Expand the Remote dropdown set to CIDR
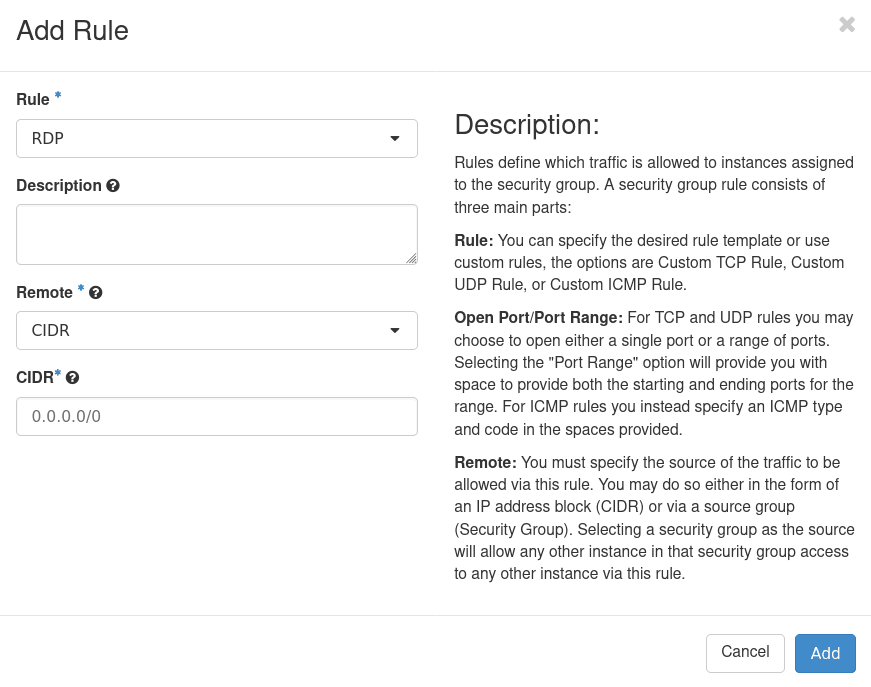 tap(217, 331)
